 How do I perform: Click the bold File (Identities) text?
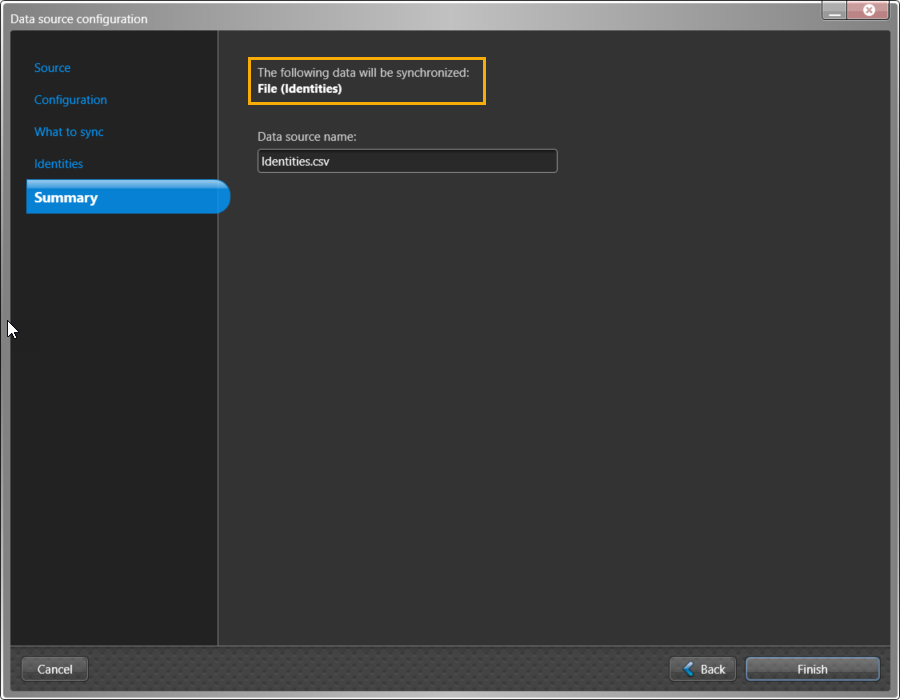299,88
